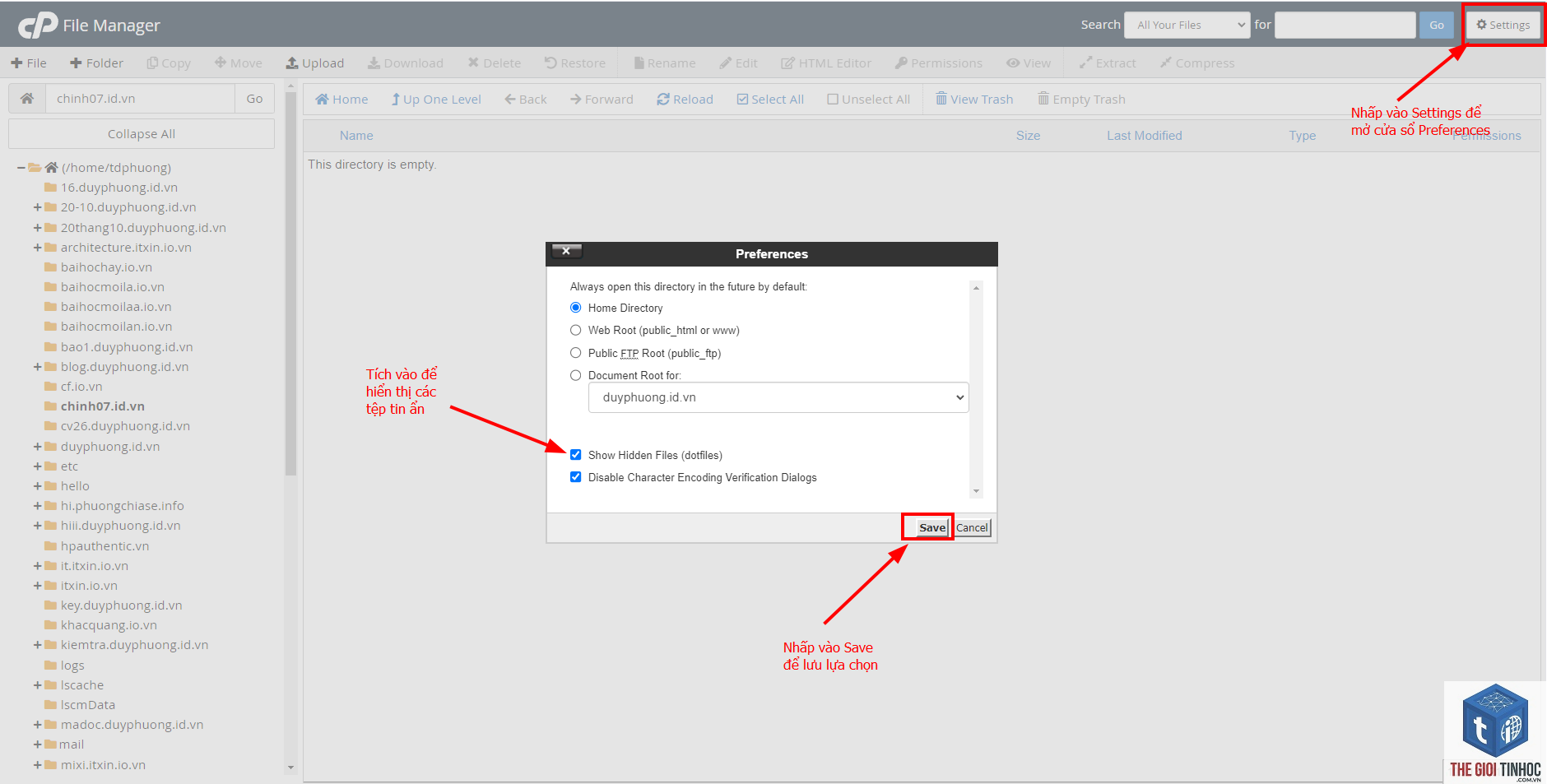Sort by Type column header

tap(1302, 136)
